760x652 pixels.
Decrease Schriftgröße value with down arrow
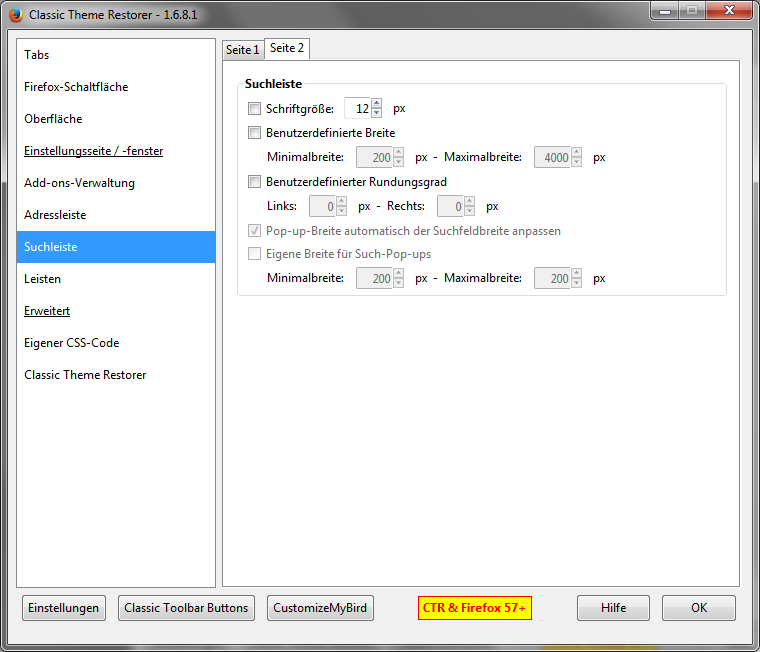coord(377,113)
